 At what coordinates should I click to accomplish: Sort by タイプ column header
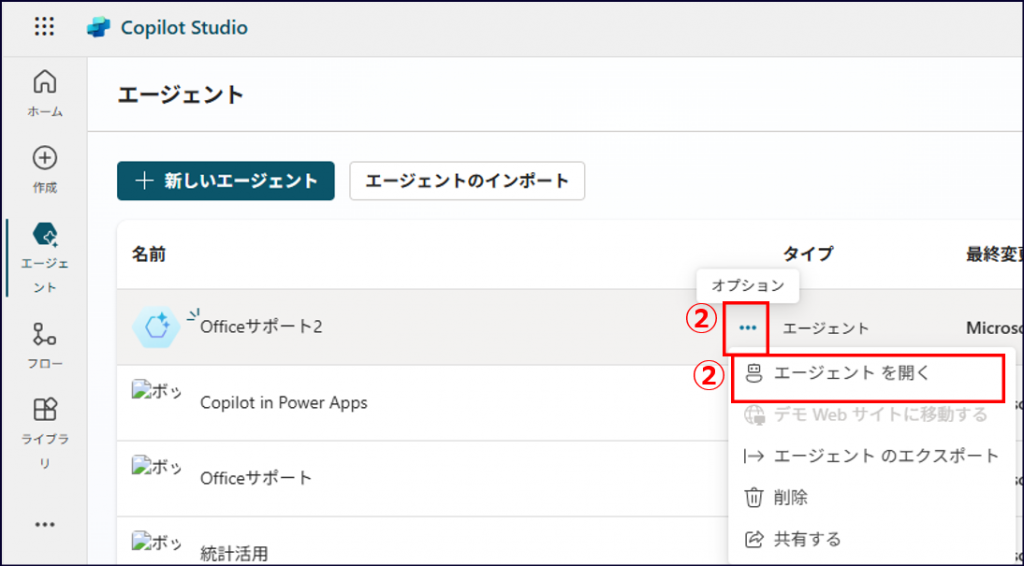coord(808,254)
